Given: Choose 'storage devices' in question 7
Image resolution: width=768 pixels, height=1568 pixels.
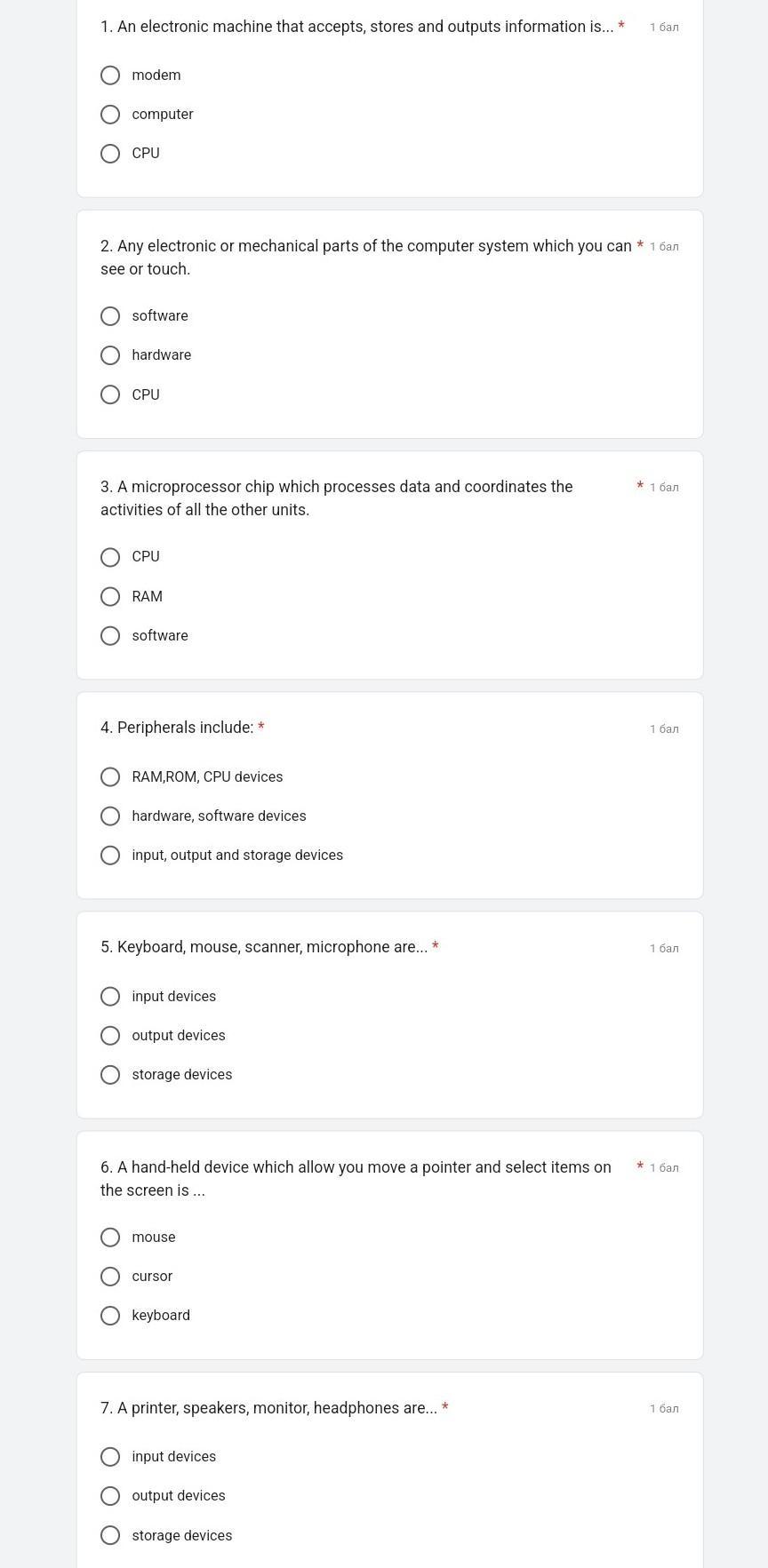Looking at the screenshot, I should (110, 1535).
